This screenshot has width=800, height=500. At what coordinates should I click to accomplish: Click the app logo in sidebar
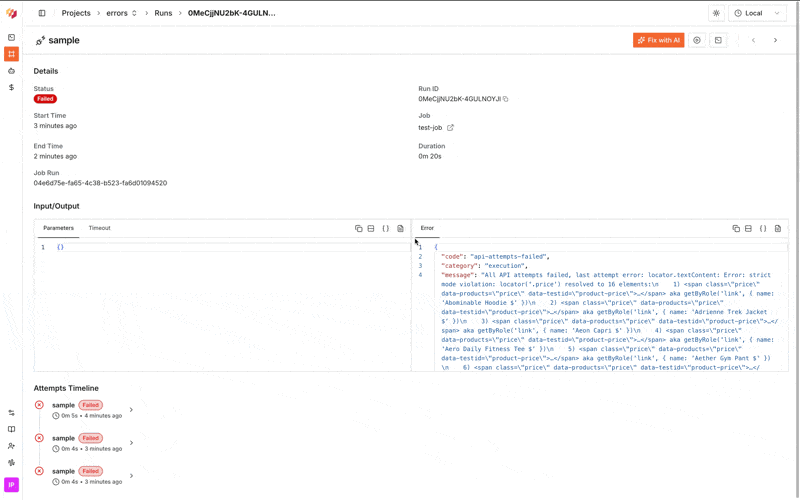coord(11,13)
